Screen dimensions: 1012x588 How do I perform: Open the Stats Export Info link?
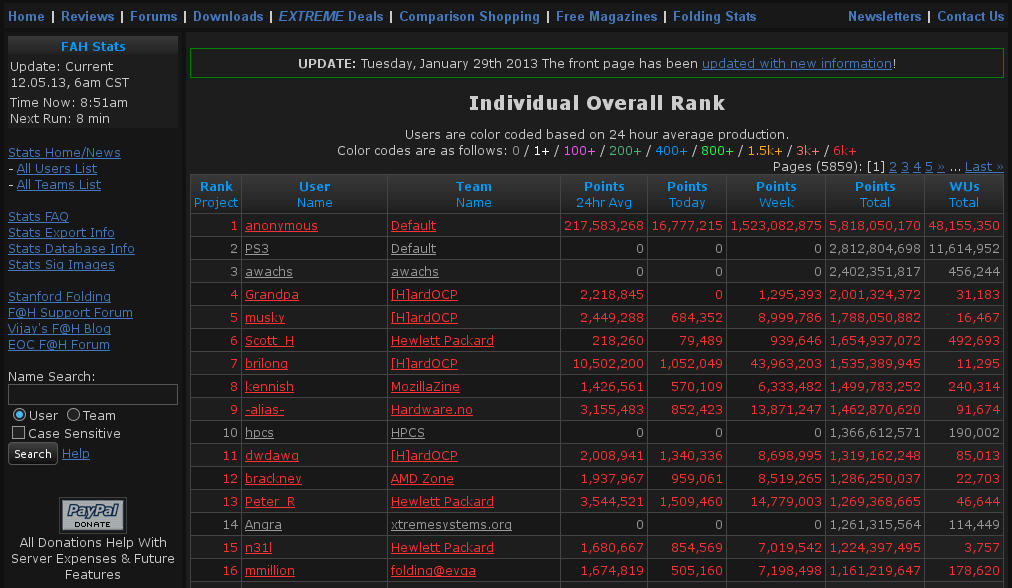(x=61, y=232)
